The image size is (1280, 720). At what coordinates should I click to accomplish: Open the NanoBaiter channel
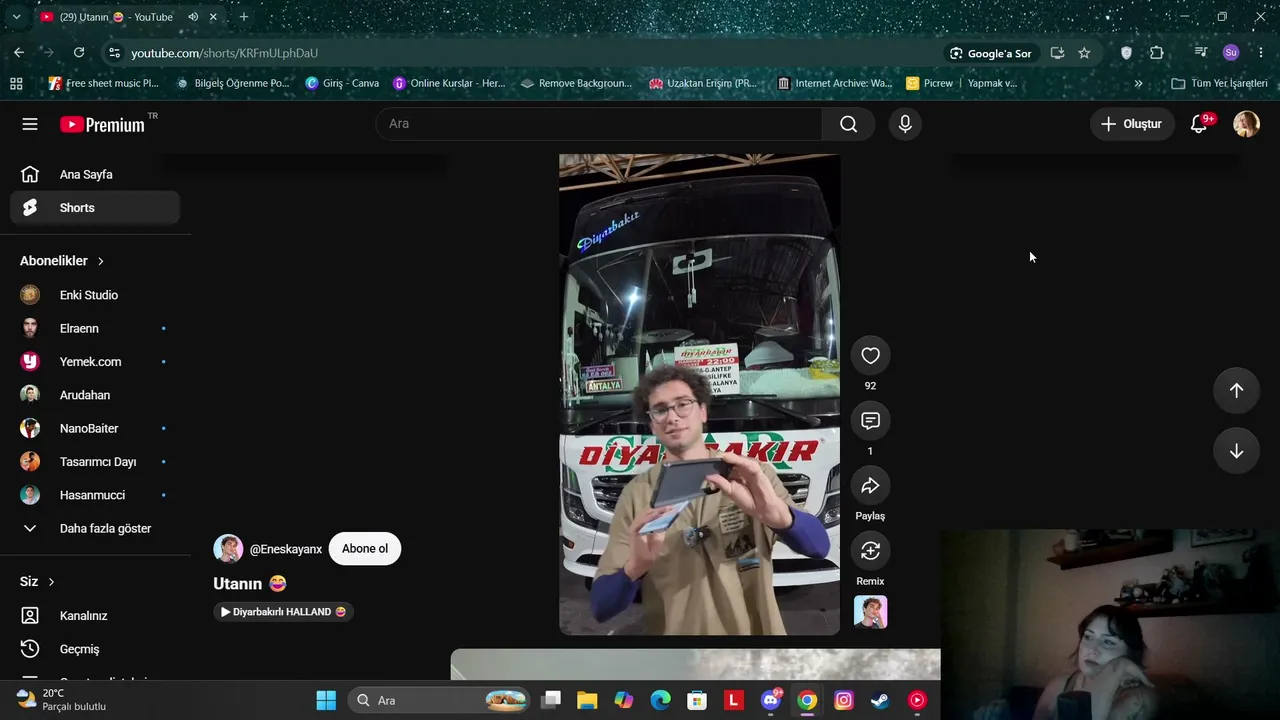coord(95,428)
